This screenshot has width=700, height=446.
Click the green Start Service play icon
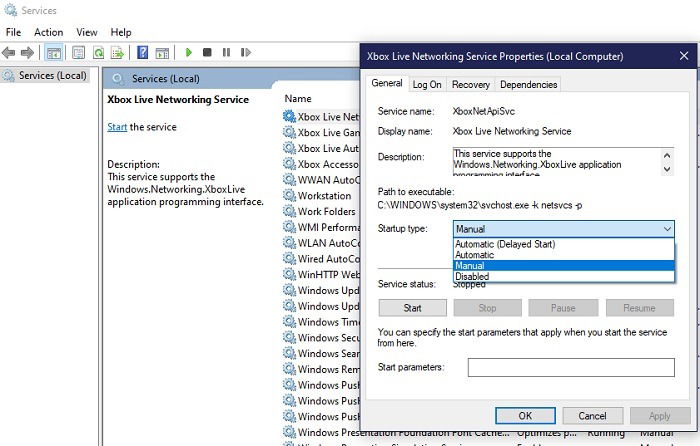pos(188,53)
